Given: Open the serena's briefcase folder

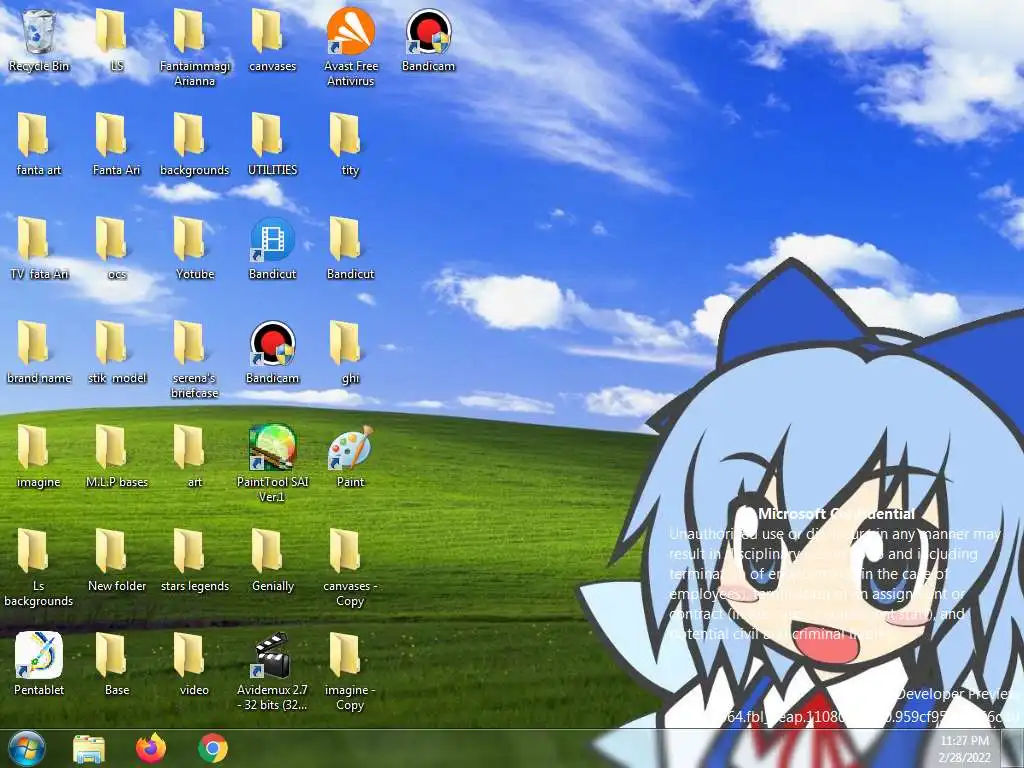Looking at the screenshot, I should [195, 359].
